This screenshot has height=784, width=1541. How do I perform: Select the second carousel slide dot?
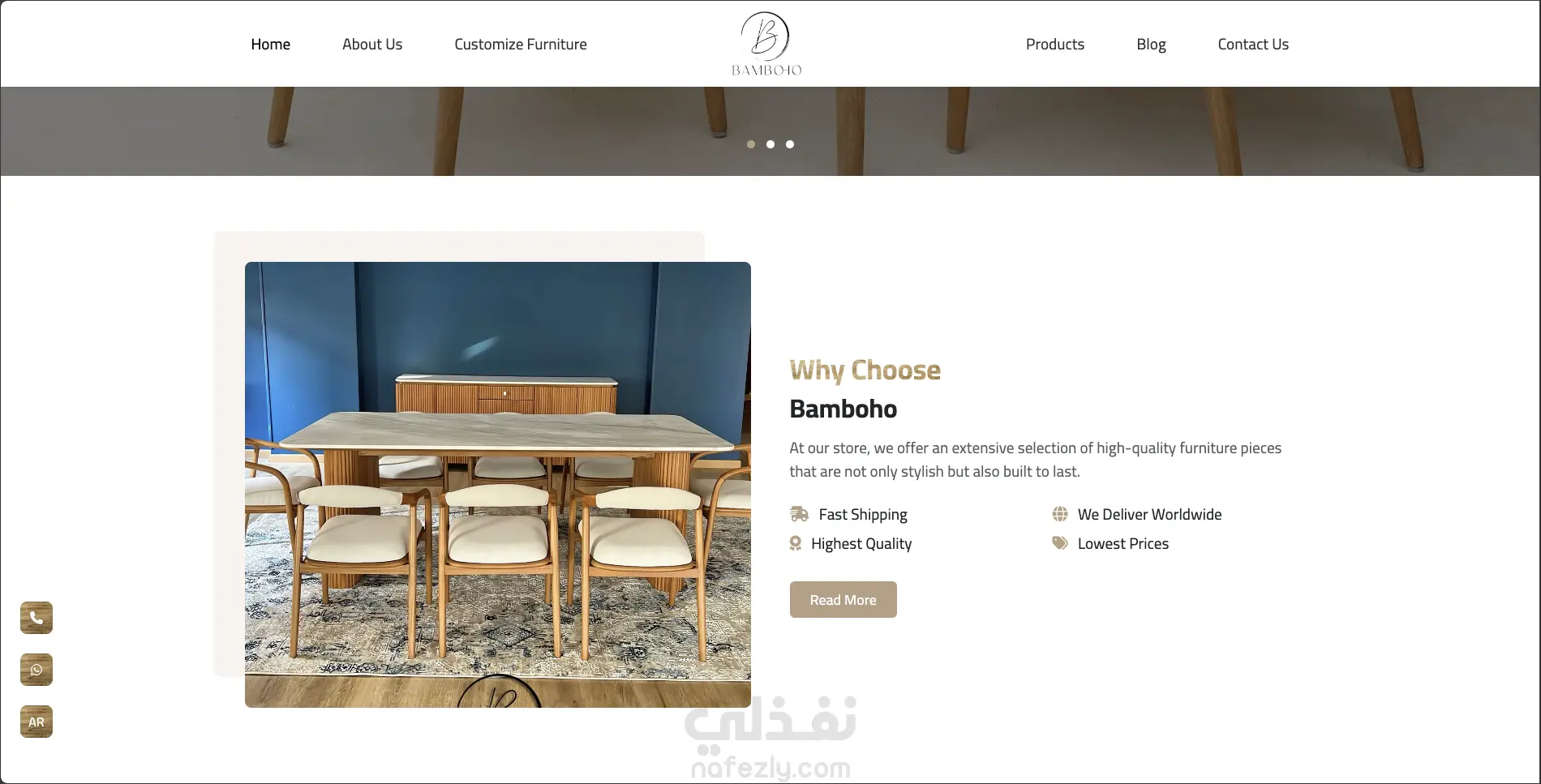(x=770, y=144)
